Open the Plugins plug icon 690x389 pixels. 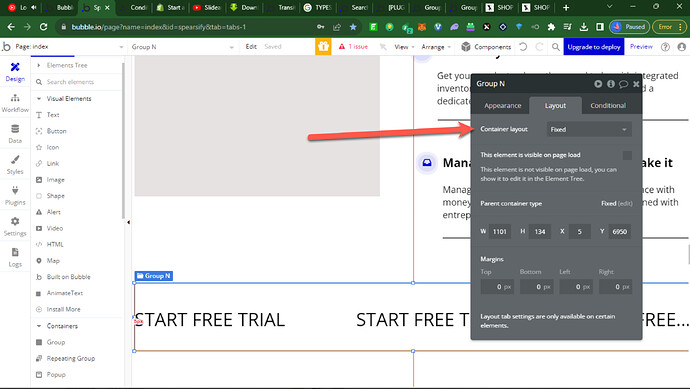[x=15, y=191]
